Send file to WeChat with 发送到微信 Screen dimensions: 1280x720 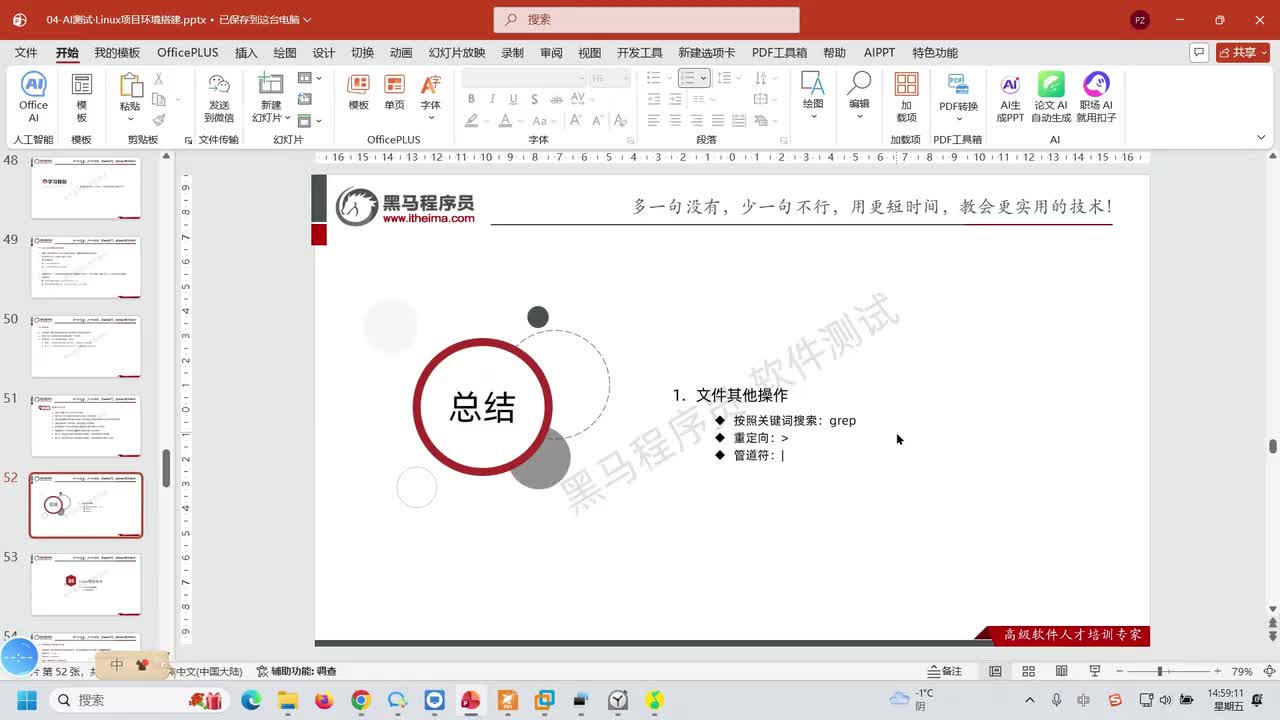point(219,98)
